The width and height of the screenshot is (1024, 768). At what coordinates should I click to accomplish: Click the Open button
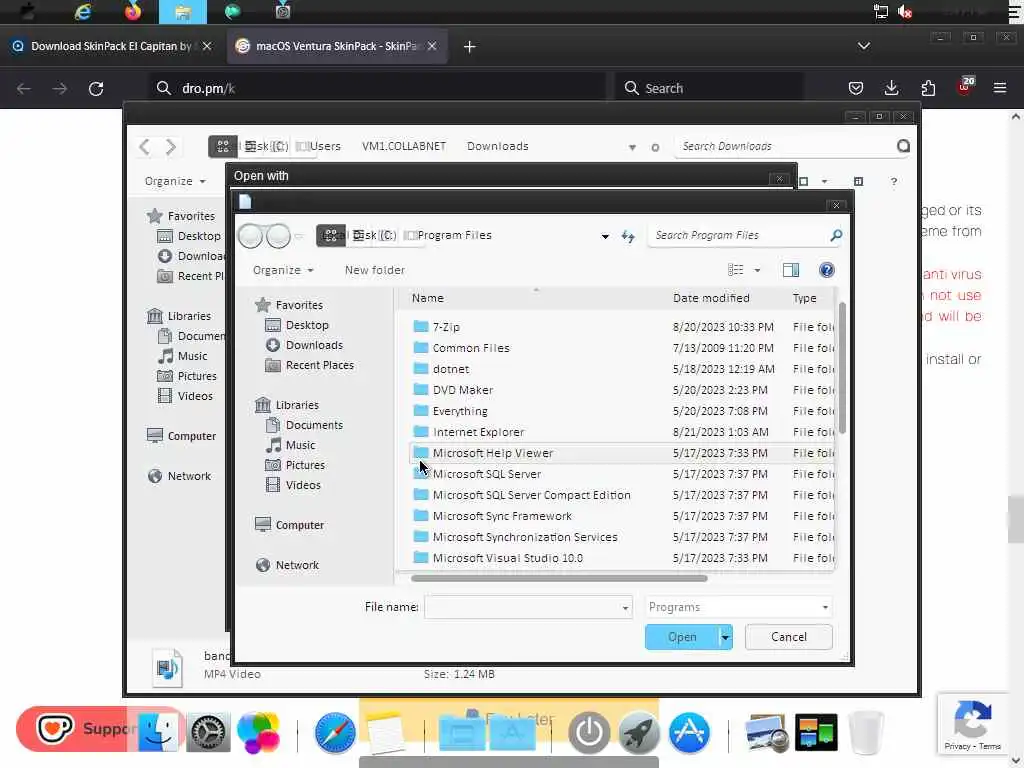click(x=682, y=637)
